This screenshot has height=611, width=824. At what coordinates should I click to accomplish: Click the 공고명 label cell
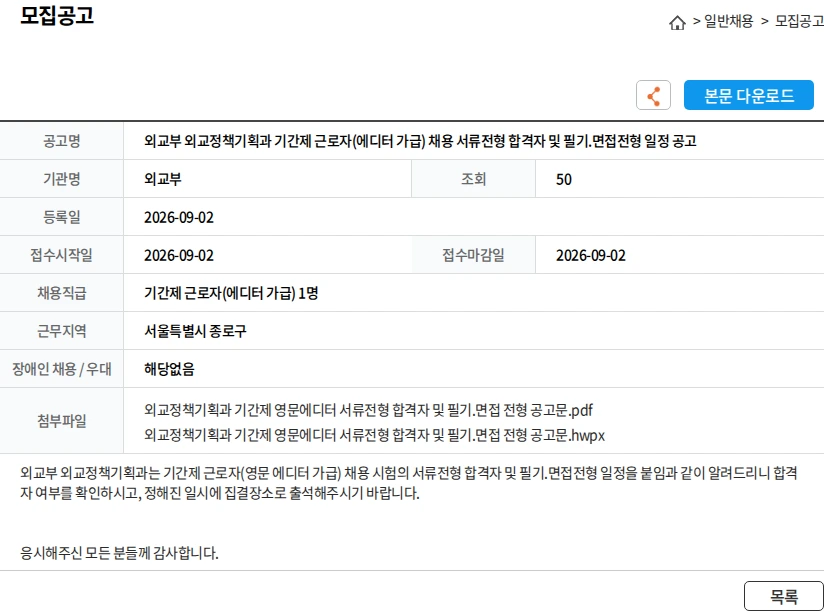61,141
